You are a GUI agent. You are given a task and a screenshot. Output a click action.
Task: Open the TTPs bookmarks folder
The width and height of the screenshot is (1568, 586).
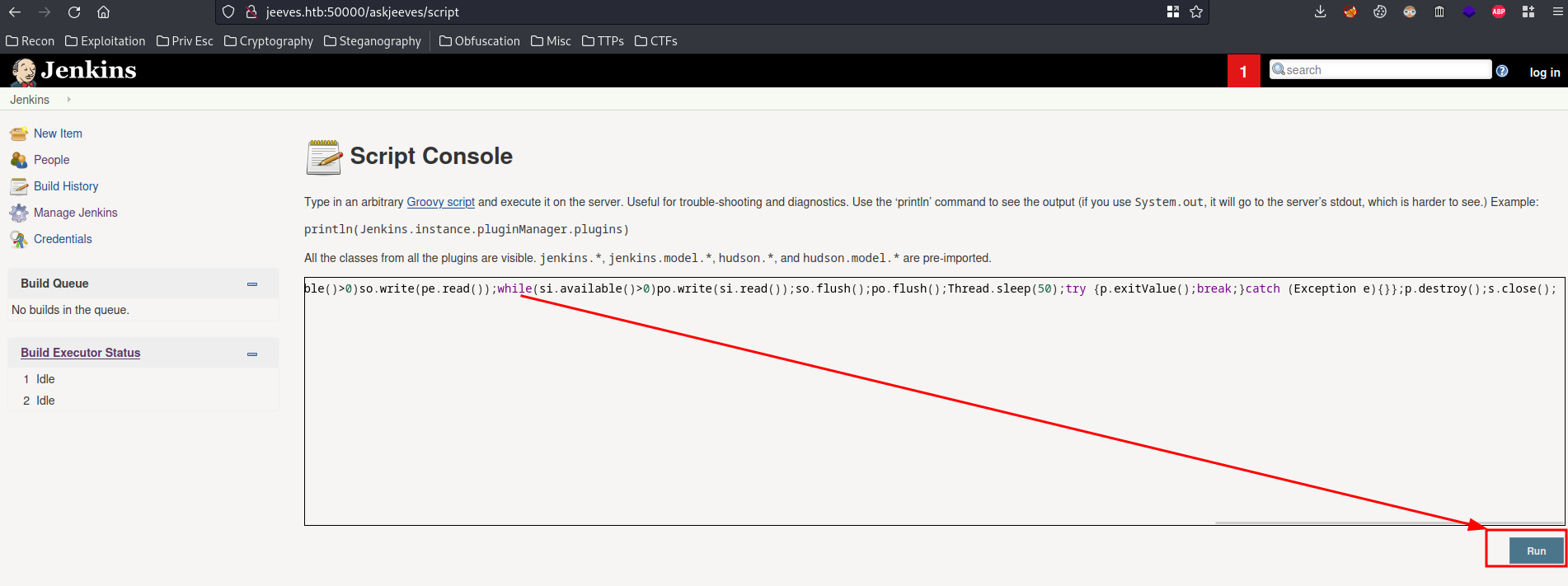pos(603,41)
